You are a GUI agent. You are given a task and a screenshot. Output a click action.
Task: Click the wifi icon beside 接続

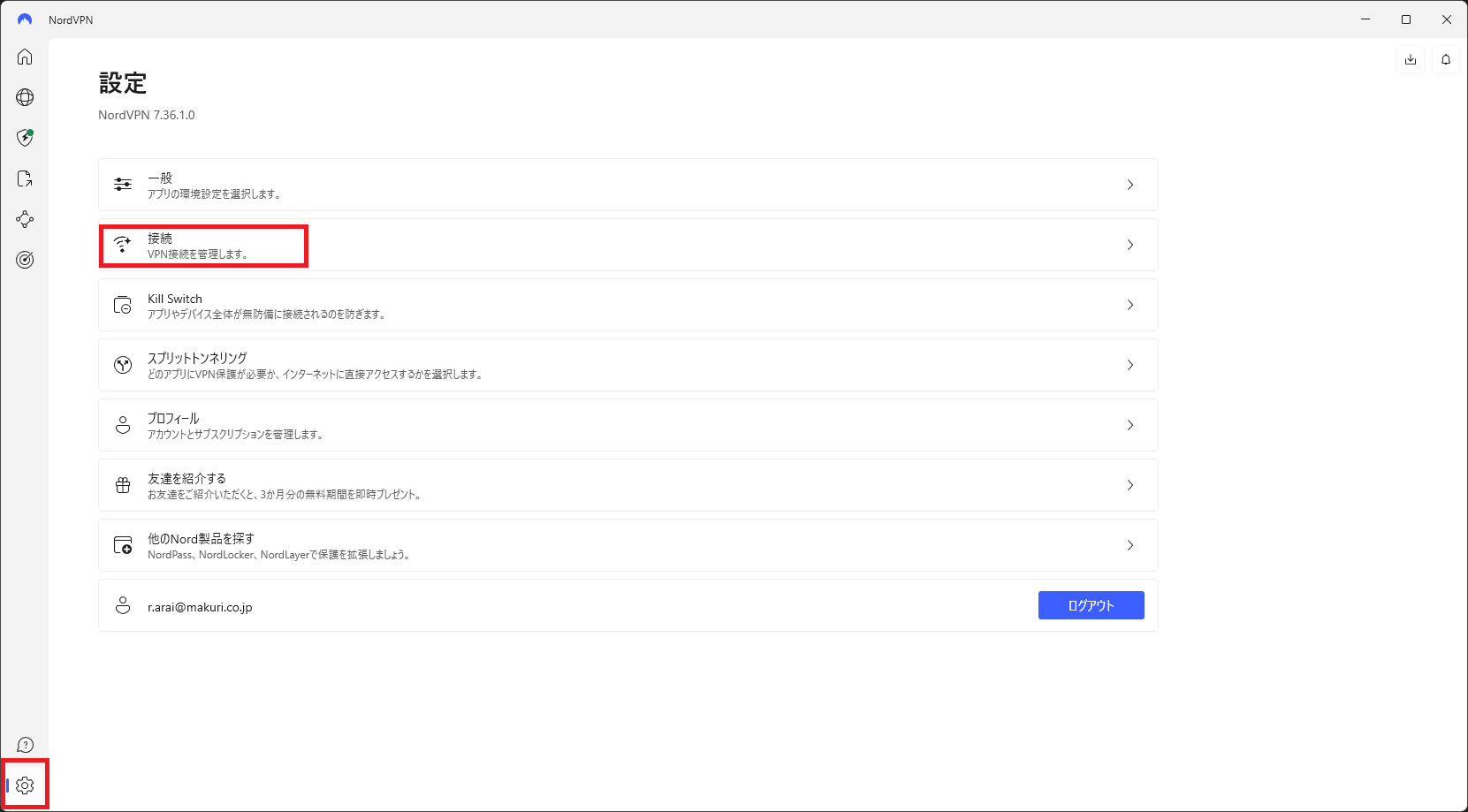click(123, 245)
